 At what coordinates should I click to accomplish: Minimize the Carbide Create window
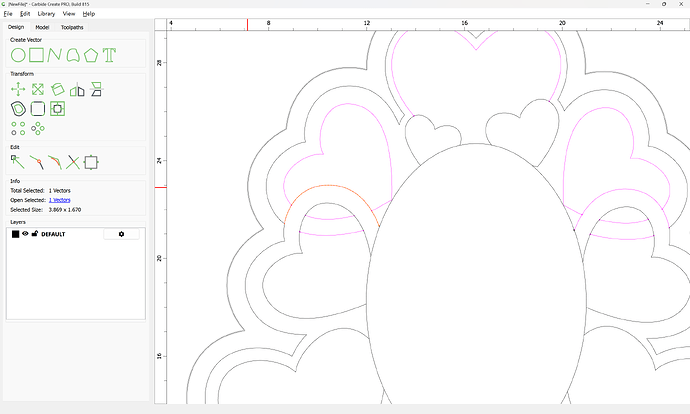648,4
